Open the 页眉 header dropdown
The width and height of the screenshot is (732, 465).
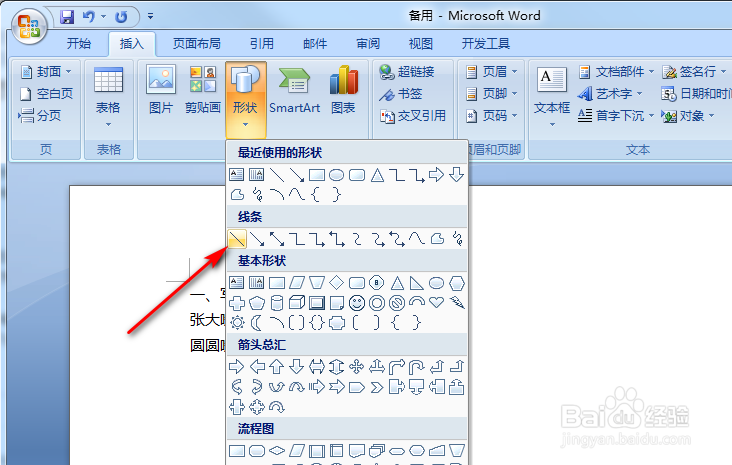[491, 71]
